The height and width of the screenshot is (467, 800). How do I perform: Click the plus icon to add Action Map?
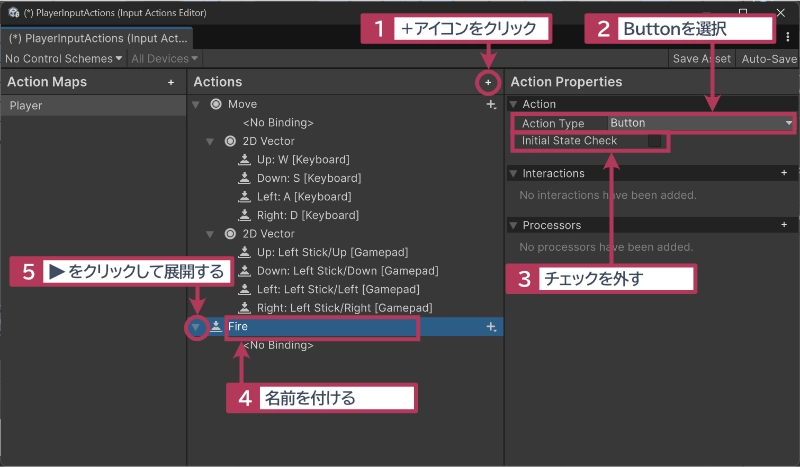pyautogui.click(x=171, y=82)
